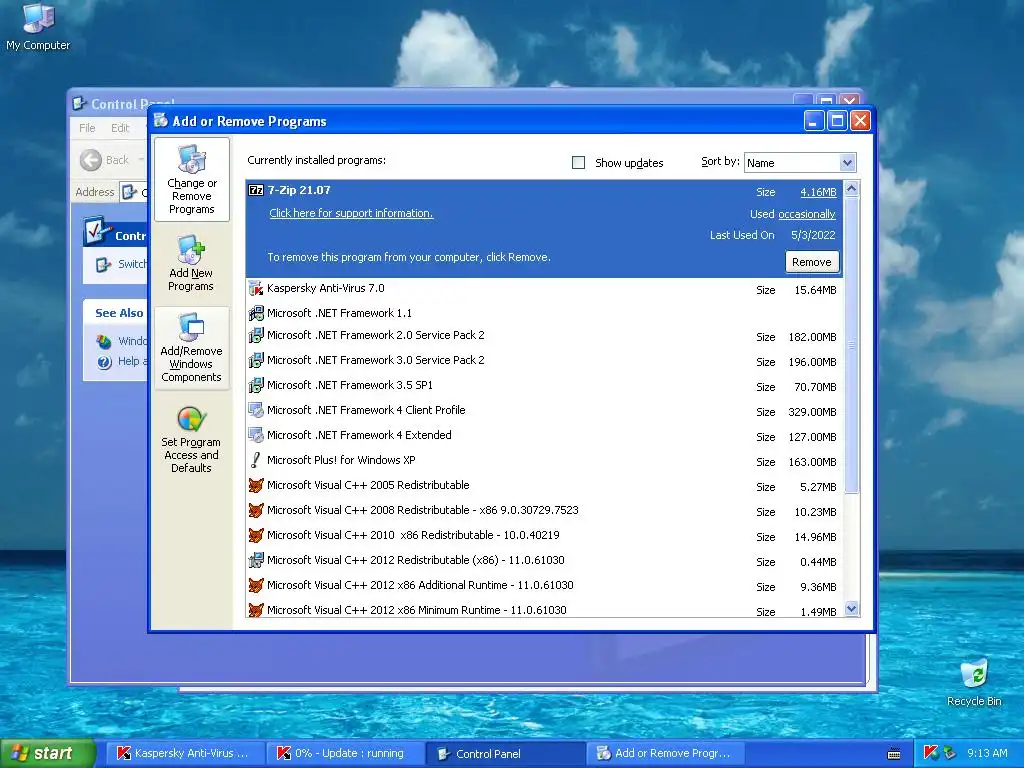Select Add New Programs sidebar icon
The width and height of the screenshot is (1024, 768).
[x=191, y=263]
